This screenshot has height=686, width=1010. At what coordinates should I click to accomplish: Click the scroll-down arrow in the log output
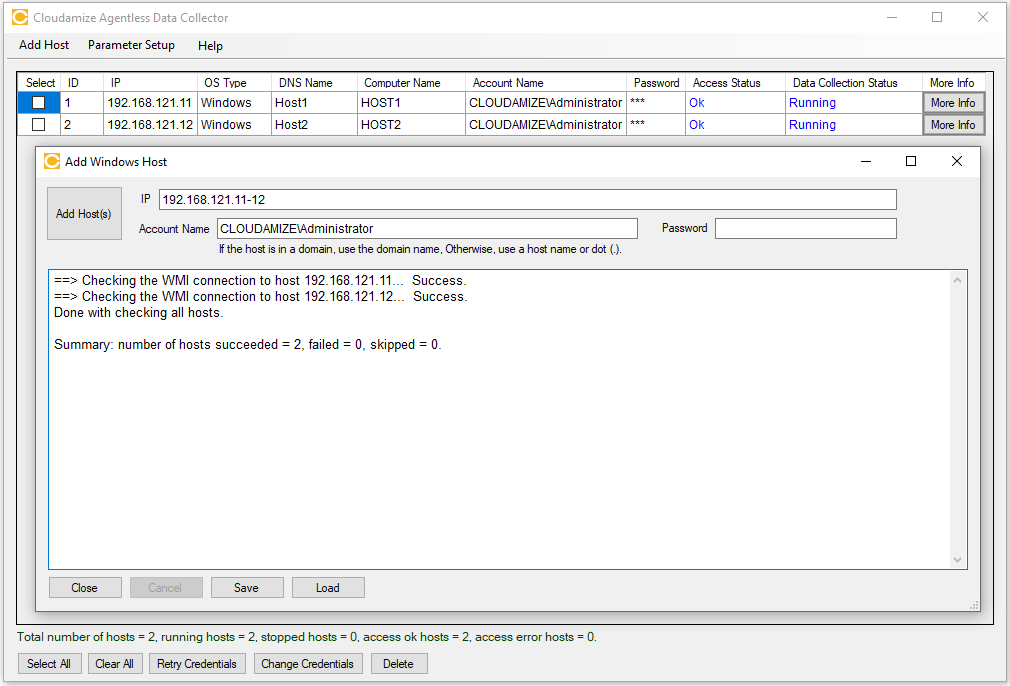coord(958,560)
